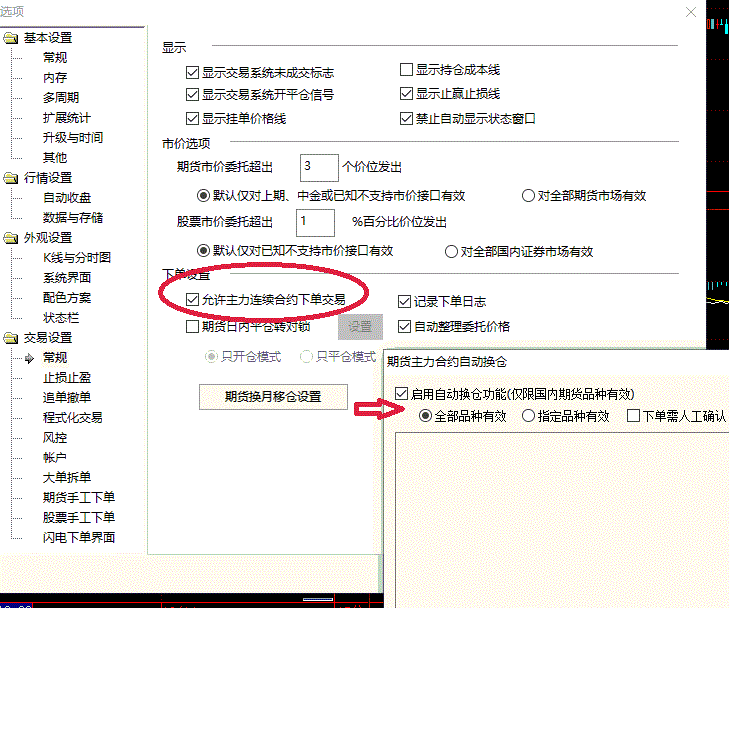This screenshot has width=753, height=755.
Task: Open the 大单拆单 settings page
Action: point(67,478)
